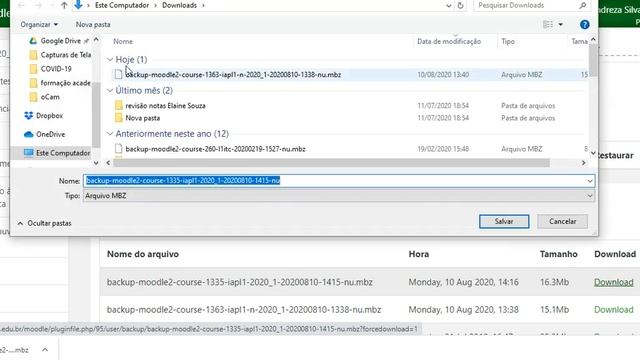This screenshot has height=360, width=640.
Task: Click course-1363 backup file name in Moodle table
Action: pos(244,309)
